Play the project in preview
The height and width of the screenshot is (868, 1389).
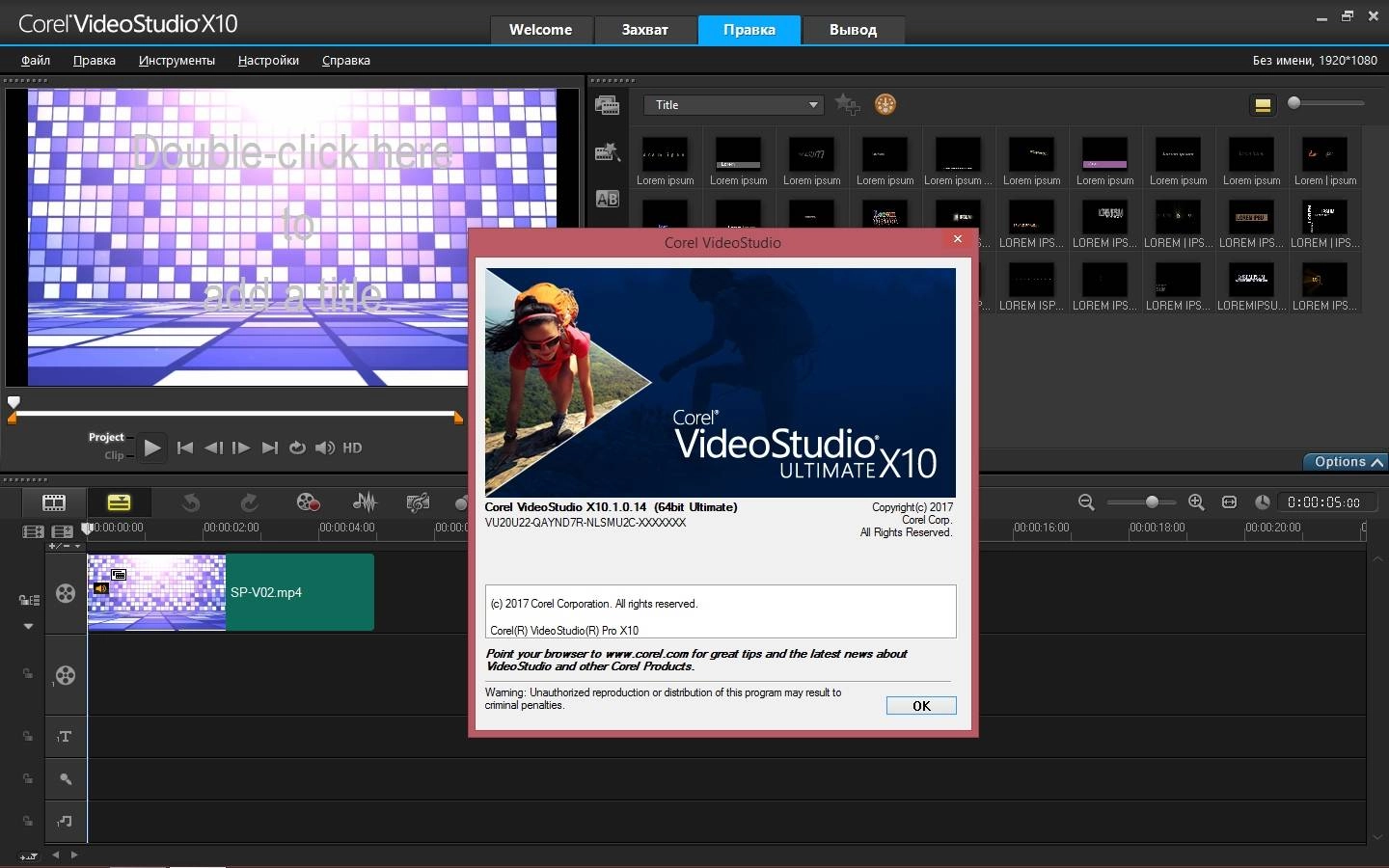click(151, 448)
